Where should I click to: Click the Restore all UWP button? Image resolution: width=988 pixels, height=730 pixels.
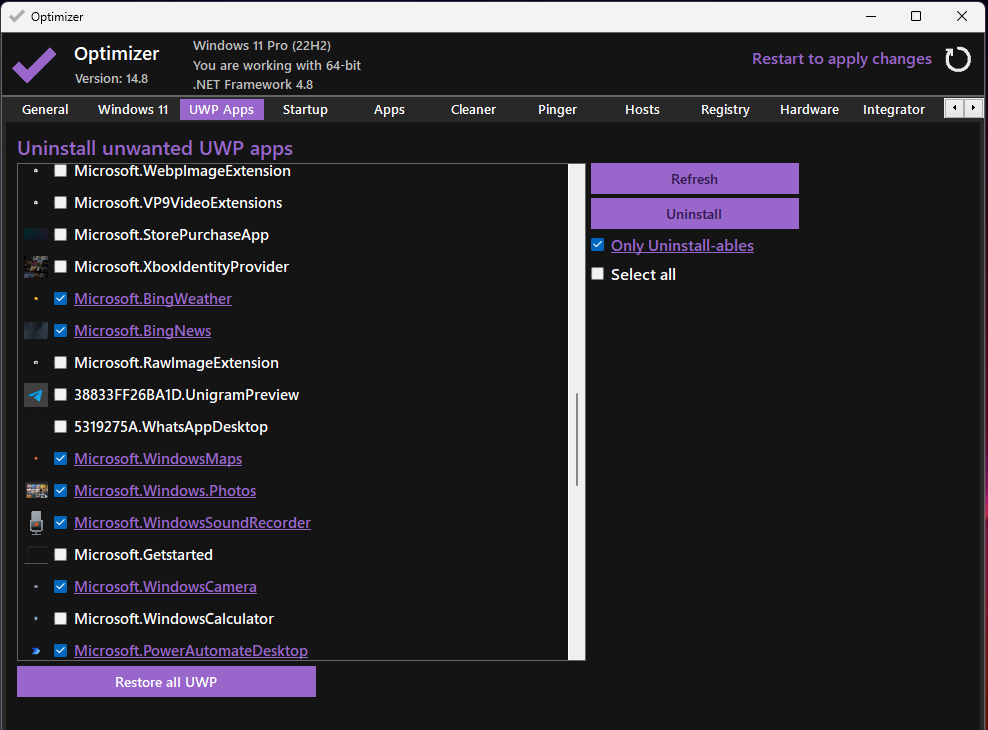(166, 682)
